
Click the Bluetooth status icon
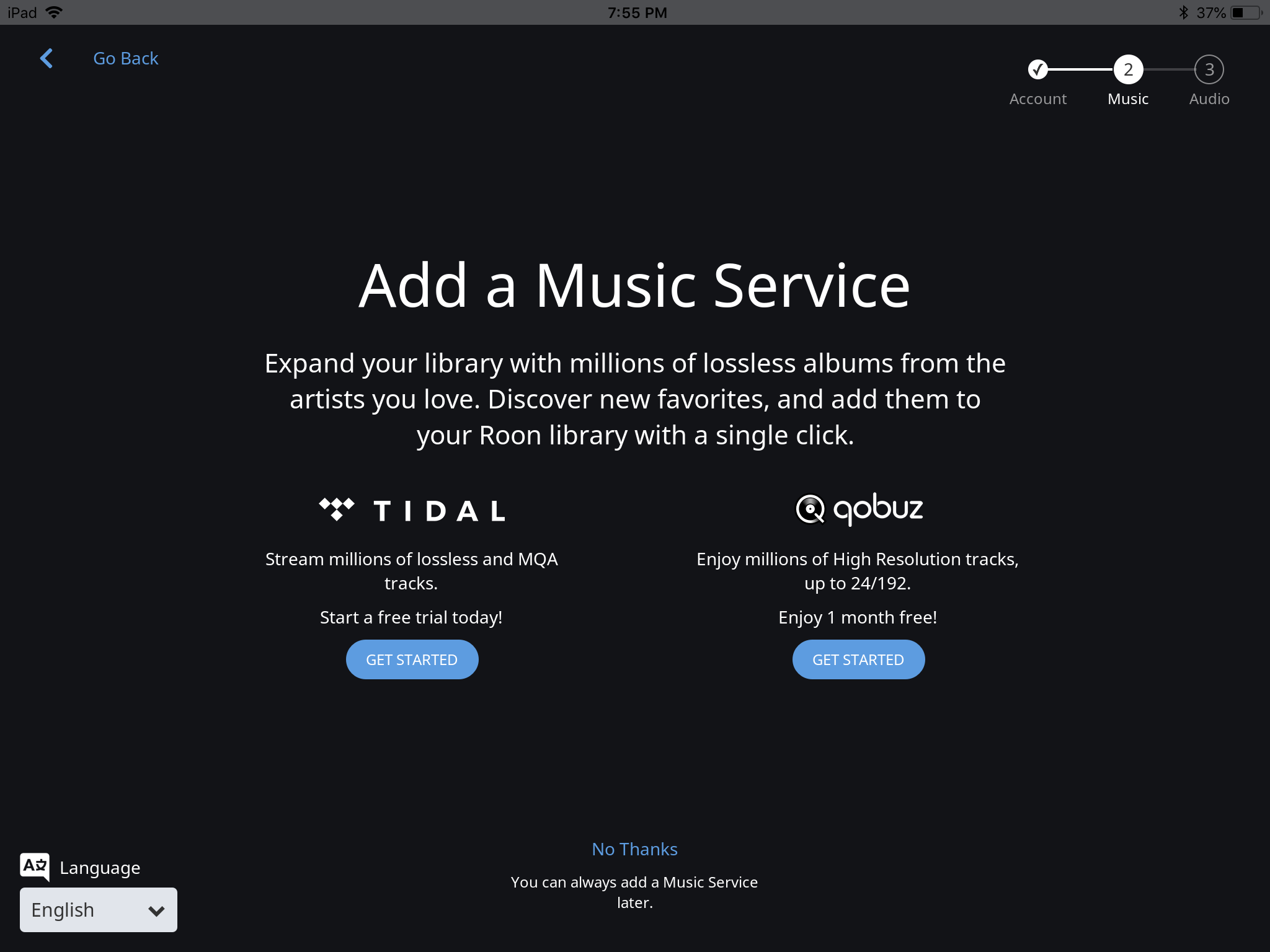pos(1183,12)
